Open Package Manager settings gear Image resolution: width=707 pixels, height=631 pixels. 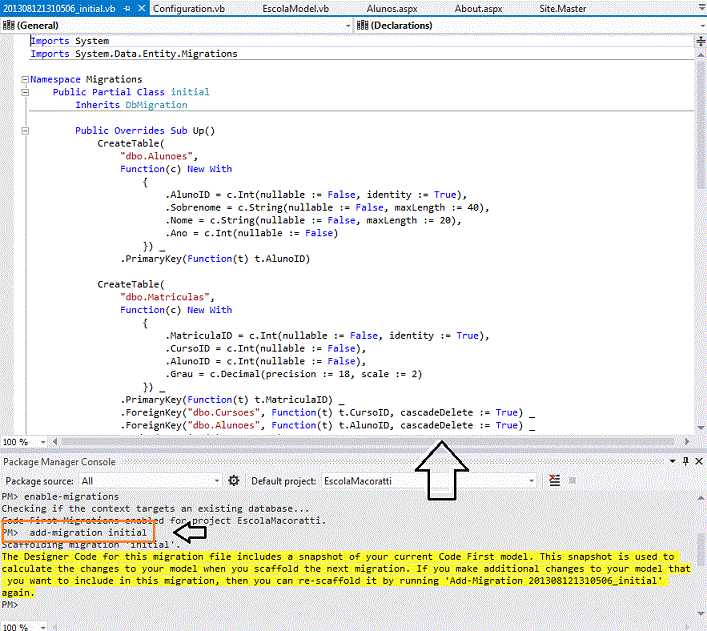[x=234, y=481]
